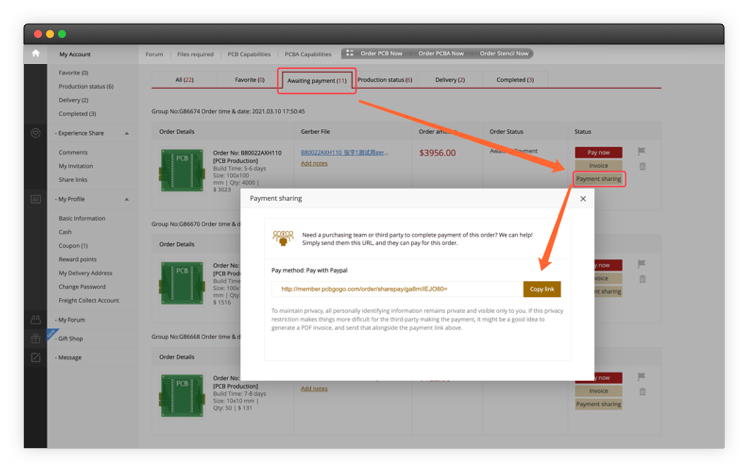Click Payment sharing for group G86670 order
The image size is (748, 472).
point(608,292)
